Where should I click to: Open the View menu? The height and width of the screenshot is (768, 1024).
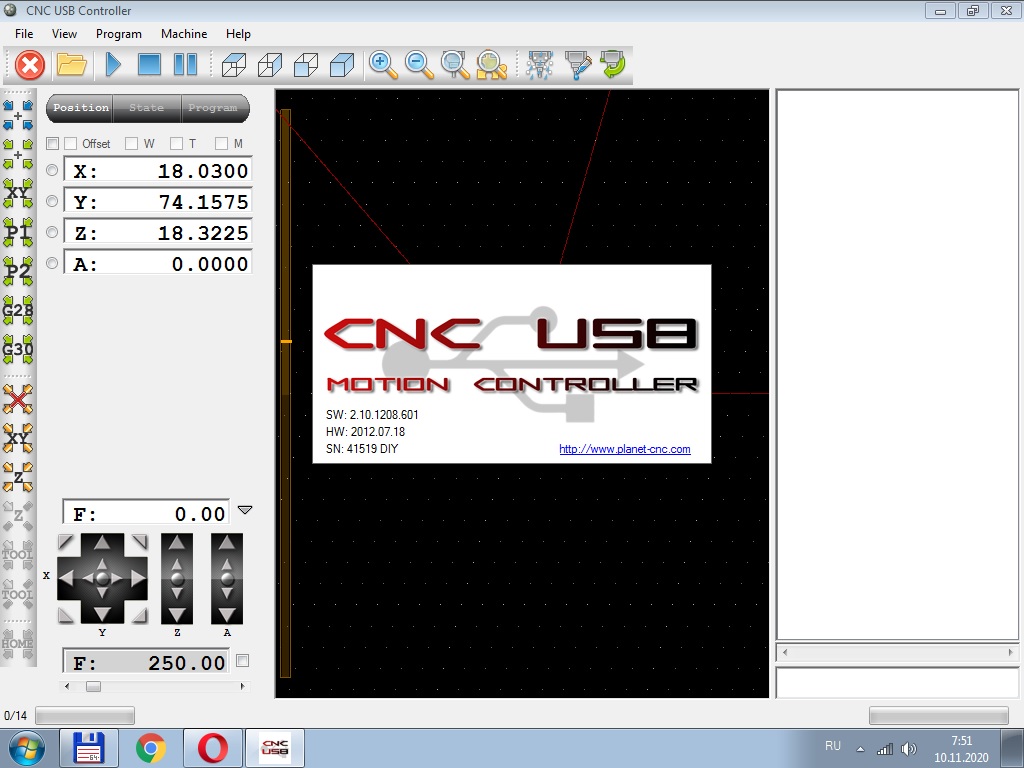64,34
